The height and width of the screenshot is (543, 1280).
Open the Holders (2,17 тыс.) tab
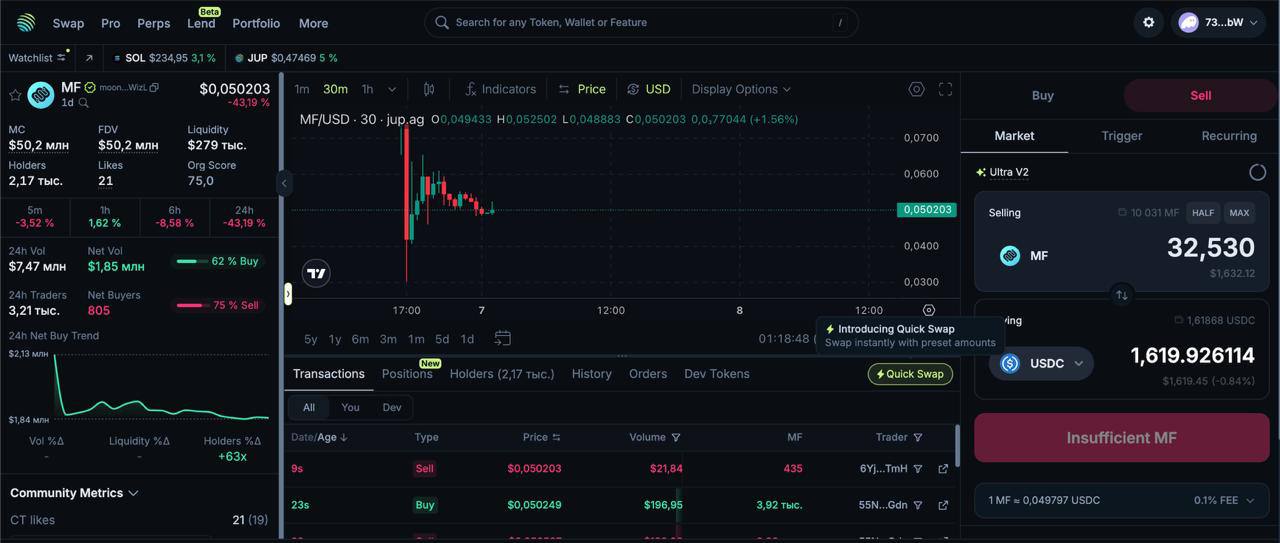click(501, 374)
